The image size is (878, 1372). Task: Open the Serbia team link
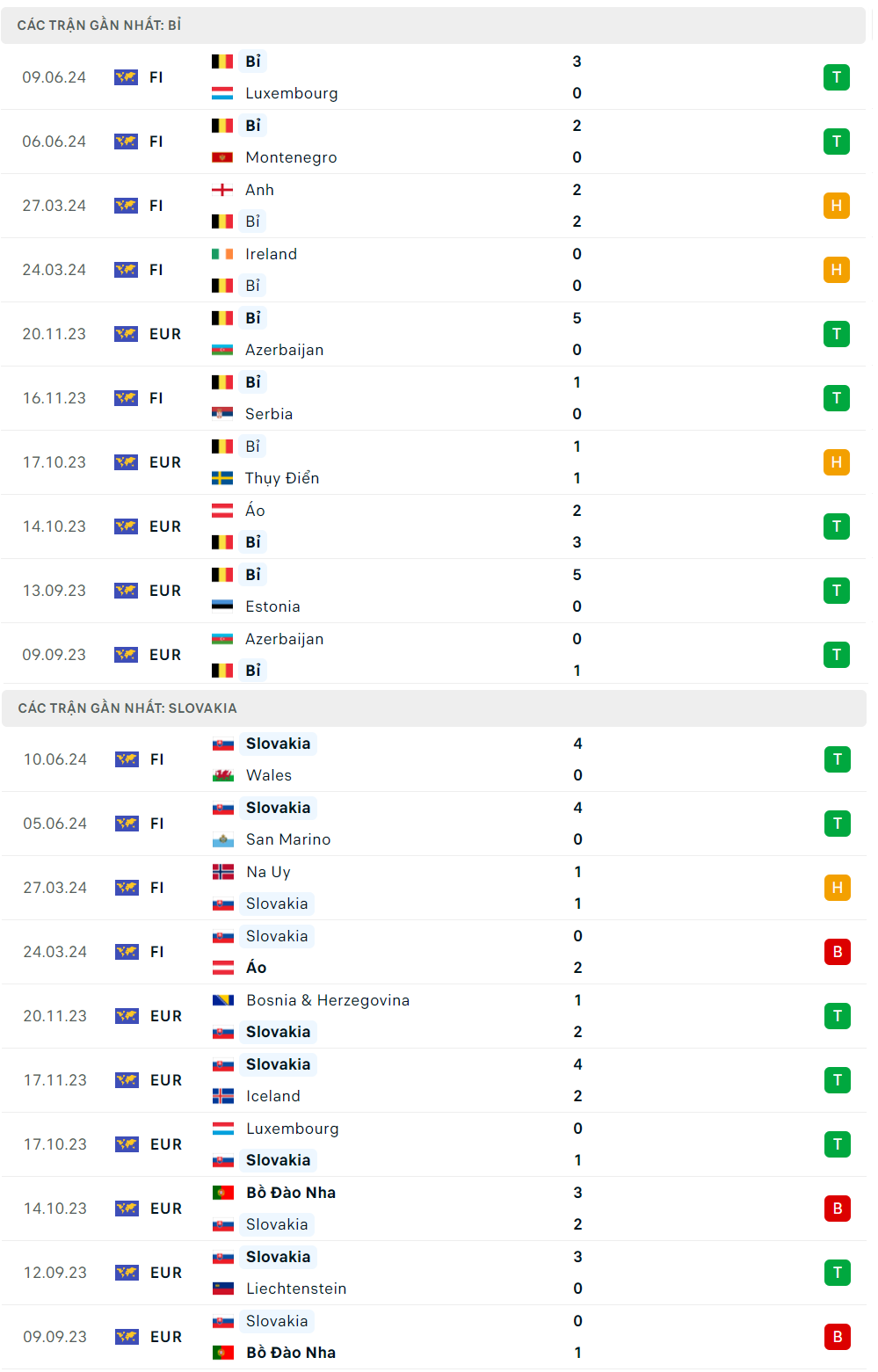pos(269,414)
